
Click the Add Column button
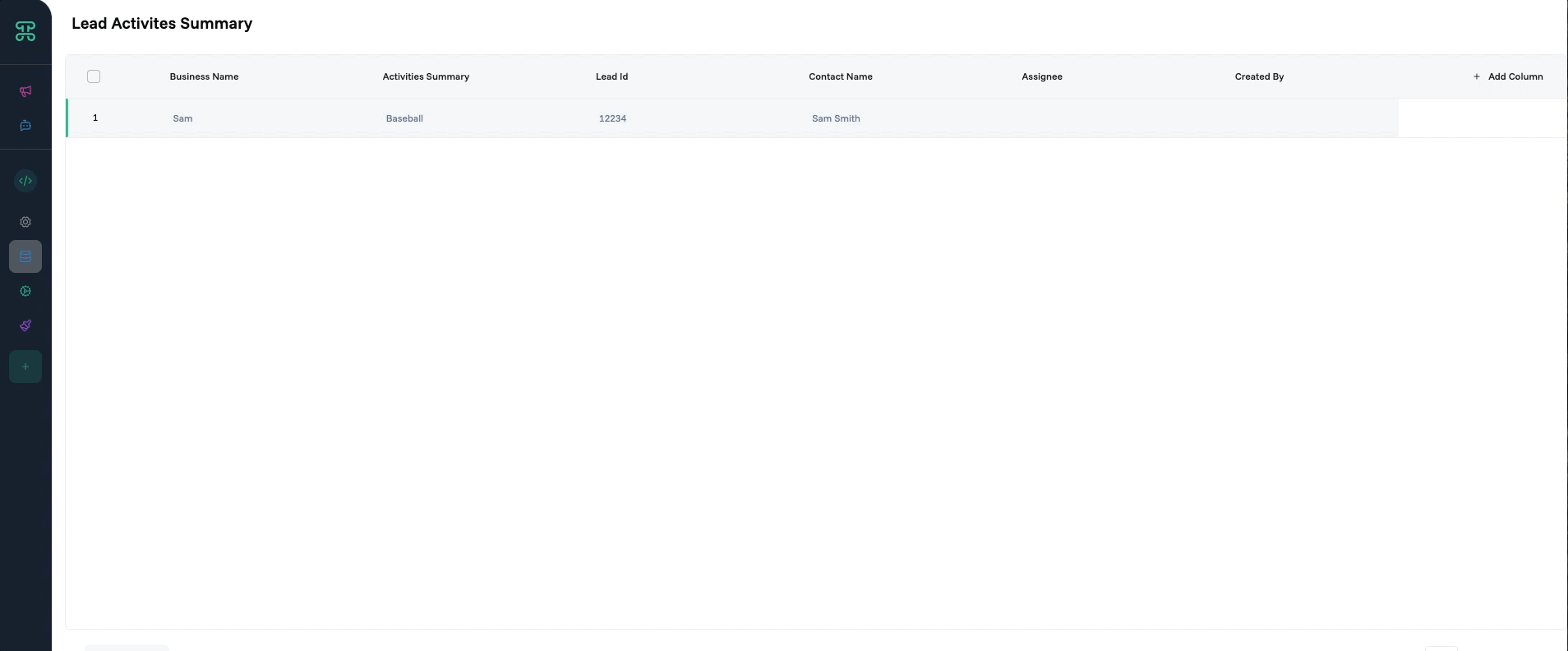click(1508, 76)
